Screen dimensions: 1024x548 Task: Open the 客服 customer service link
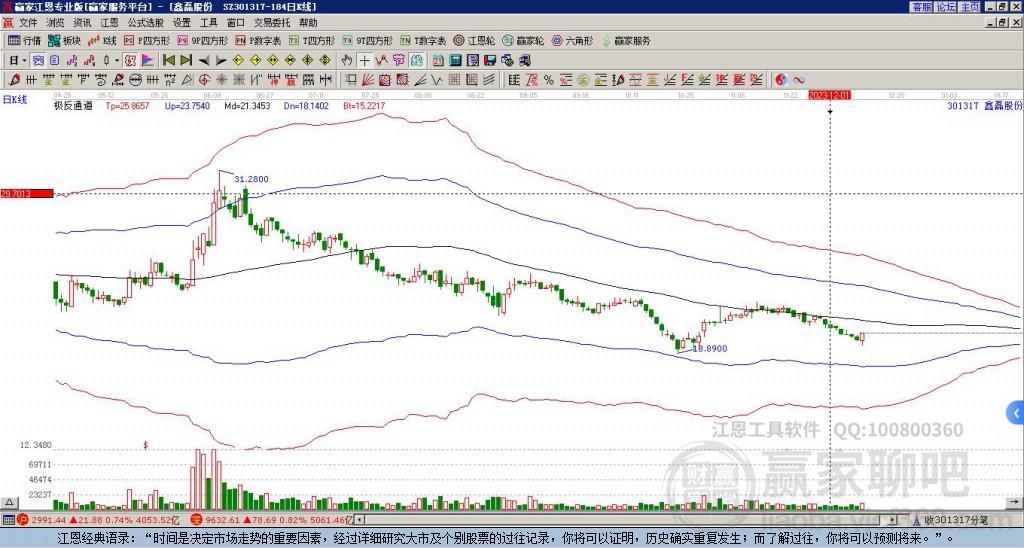[921, 7]
